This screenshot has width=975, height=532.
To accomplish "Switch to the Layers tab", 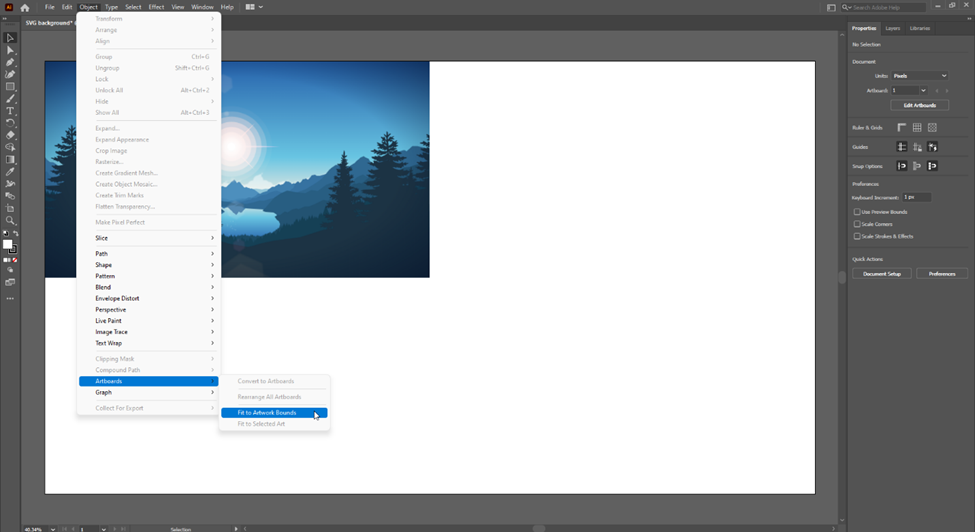I will 893,28.
